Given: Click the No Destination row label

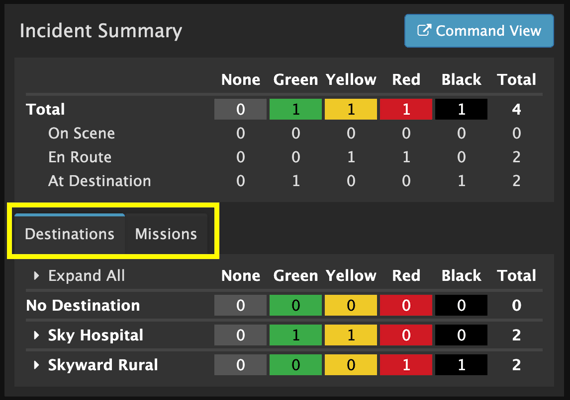Looking at the screenshot, I should [x=83, y=305].
